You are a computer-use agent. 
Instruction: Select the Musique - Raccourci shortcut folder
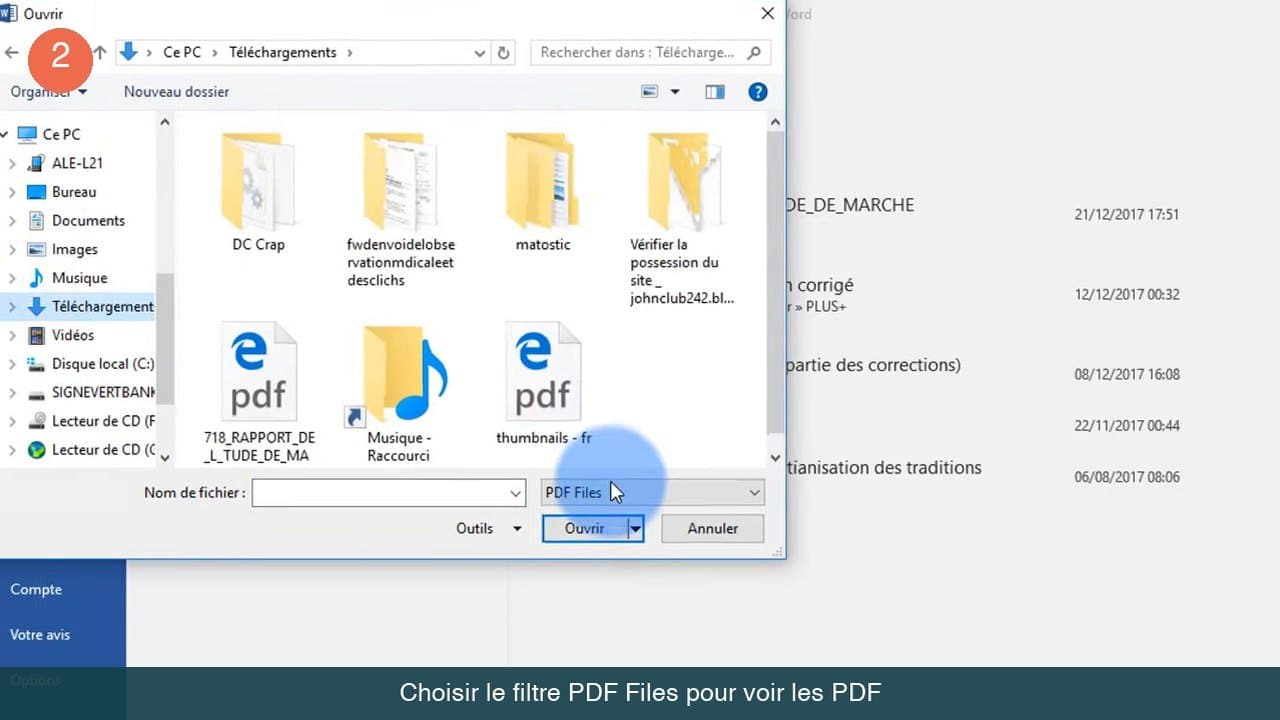(399, 392)
